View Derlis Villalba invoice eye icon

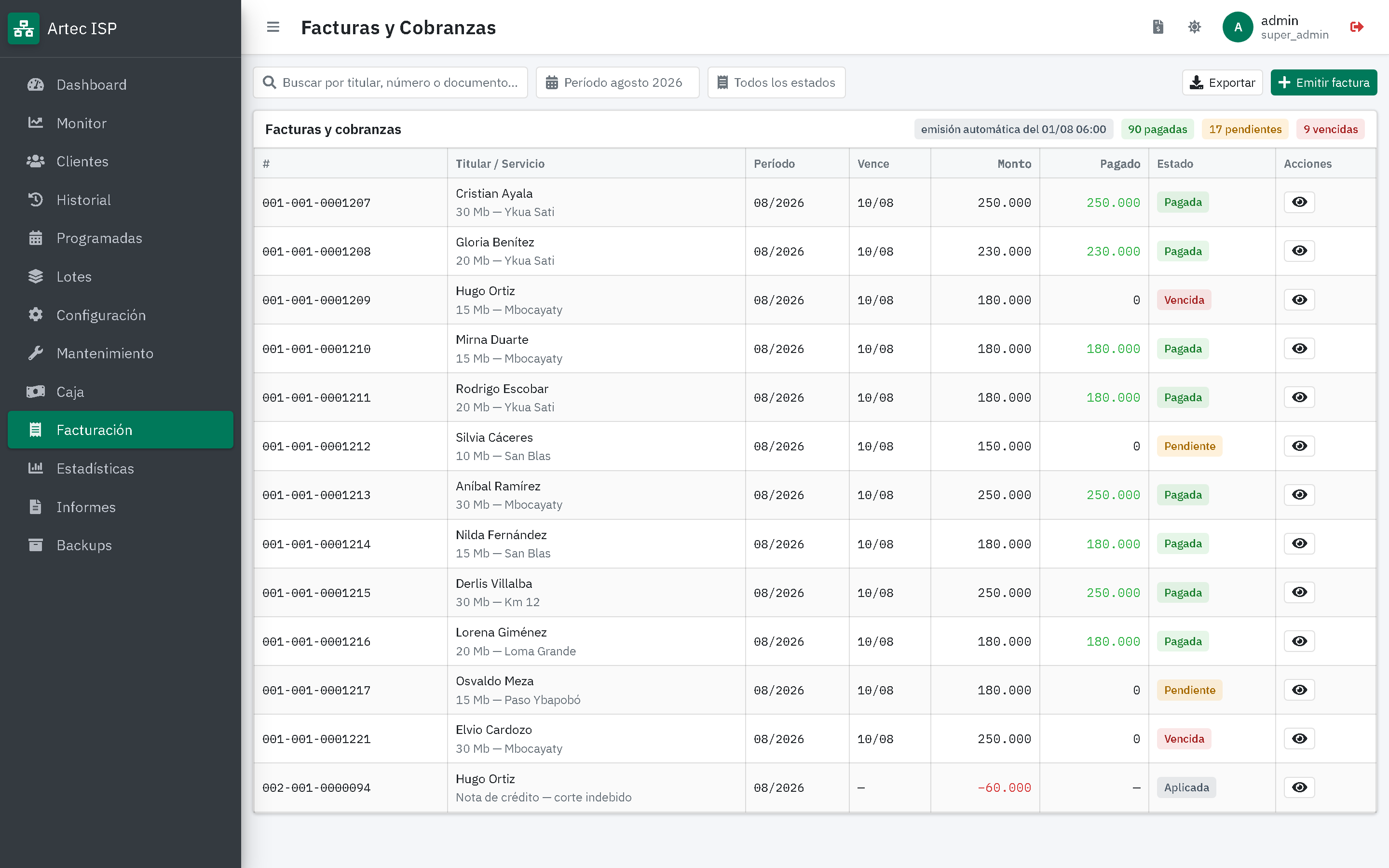[x=1299, y=593]
